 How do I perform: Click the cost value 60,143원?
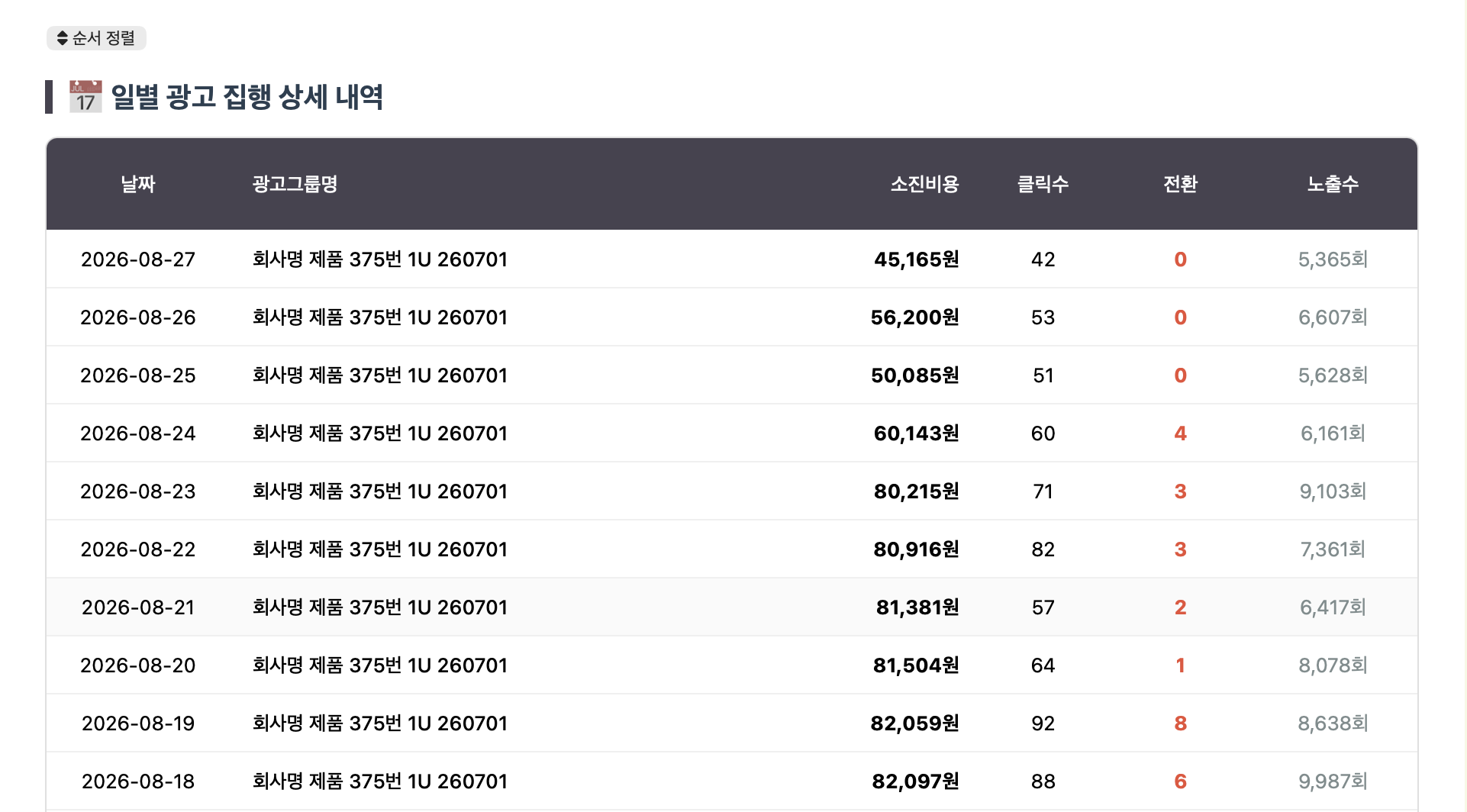(917, 433)
